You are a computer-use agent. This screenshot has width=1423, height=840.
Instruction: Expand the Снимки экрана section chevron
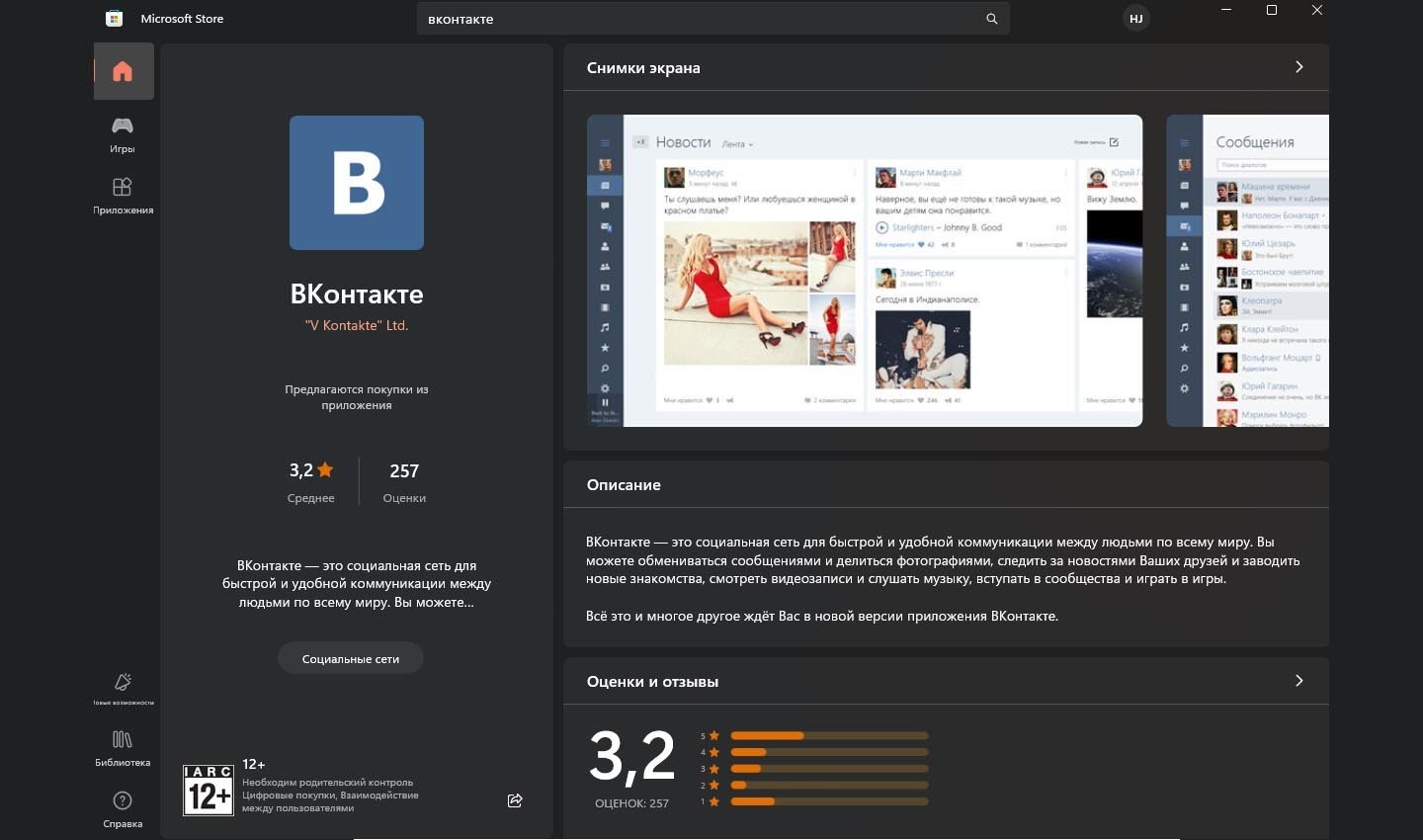(1298, 67)
